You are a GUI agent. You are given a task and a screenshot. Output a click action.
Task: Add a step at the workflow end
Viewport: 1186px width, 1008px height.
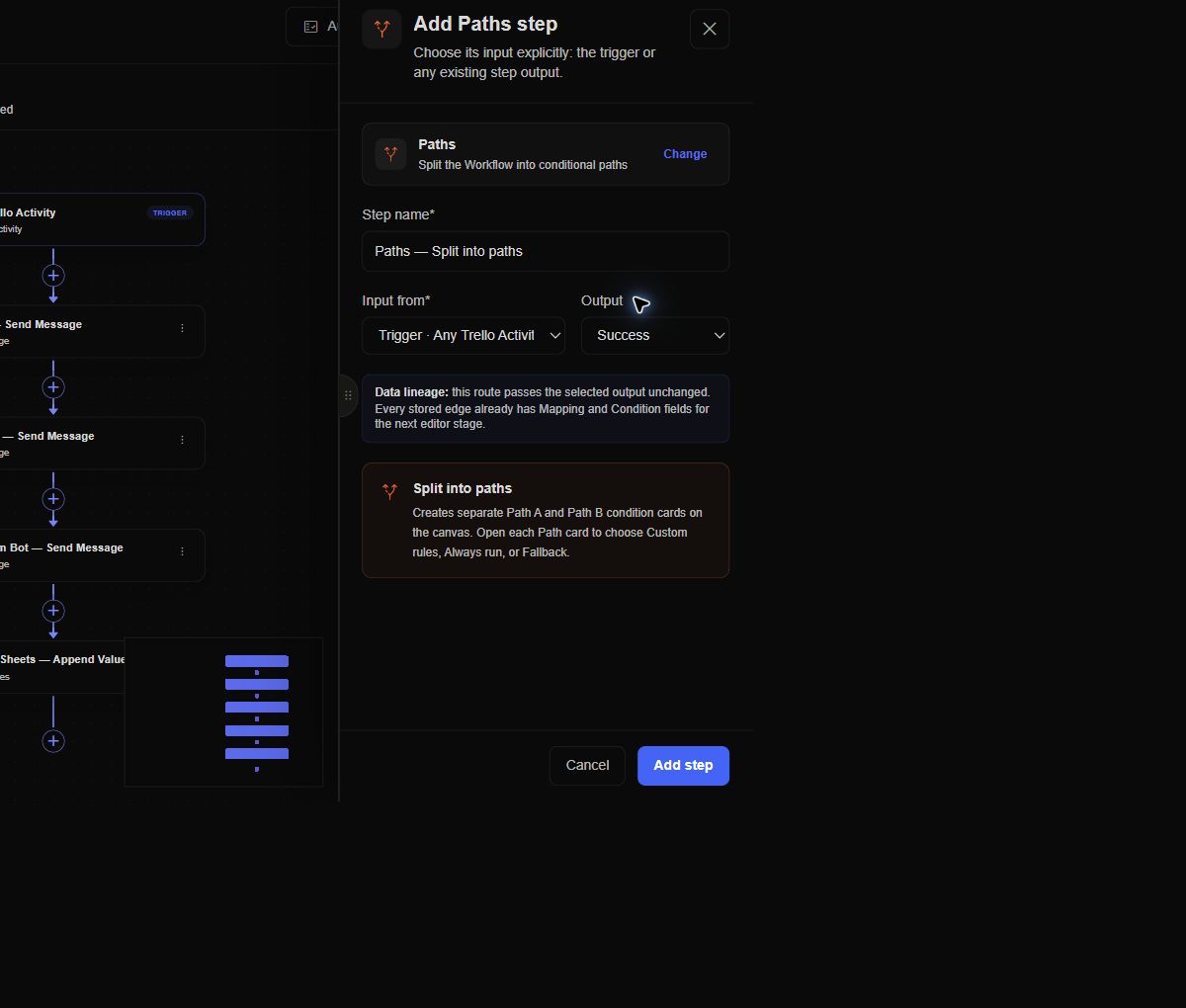click(53, 740)
